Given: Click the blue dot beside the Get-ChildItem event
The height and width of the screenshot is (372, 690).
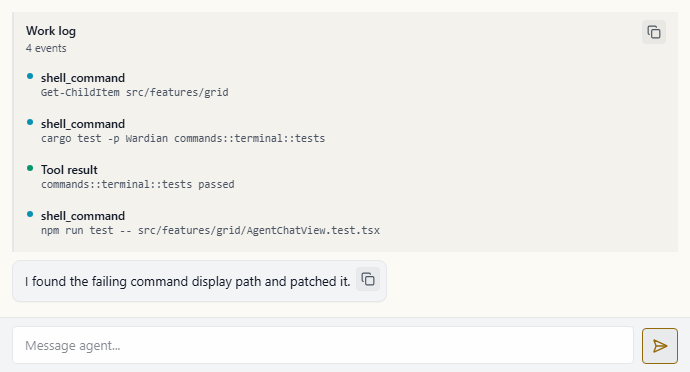Looking at the screenshot, I should point(30,76).
